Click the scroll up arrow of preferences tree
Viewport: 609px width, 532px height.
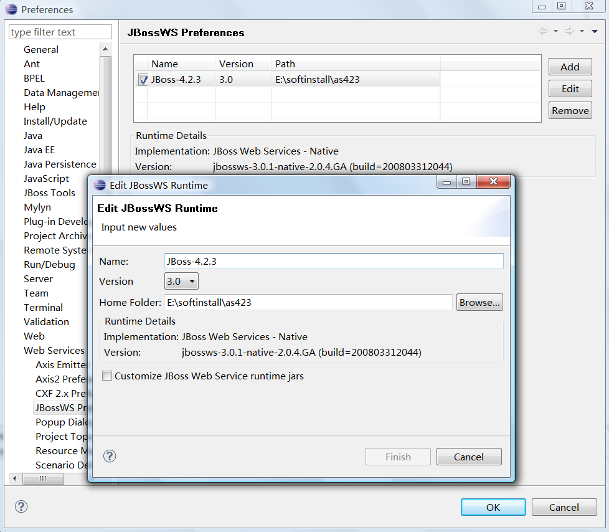pyautogui.click(x=105, y=49)
